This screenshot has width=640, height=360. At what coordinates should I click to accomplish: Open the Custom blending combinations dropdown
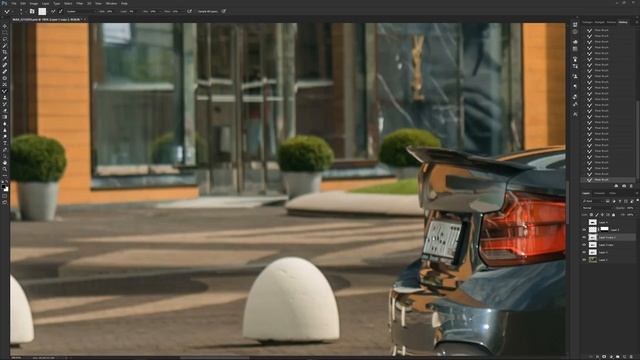[x=82, y=11]
